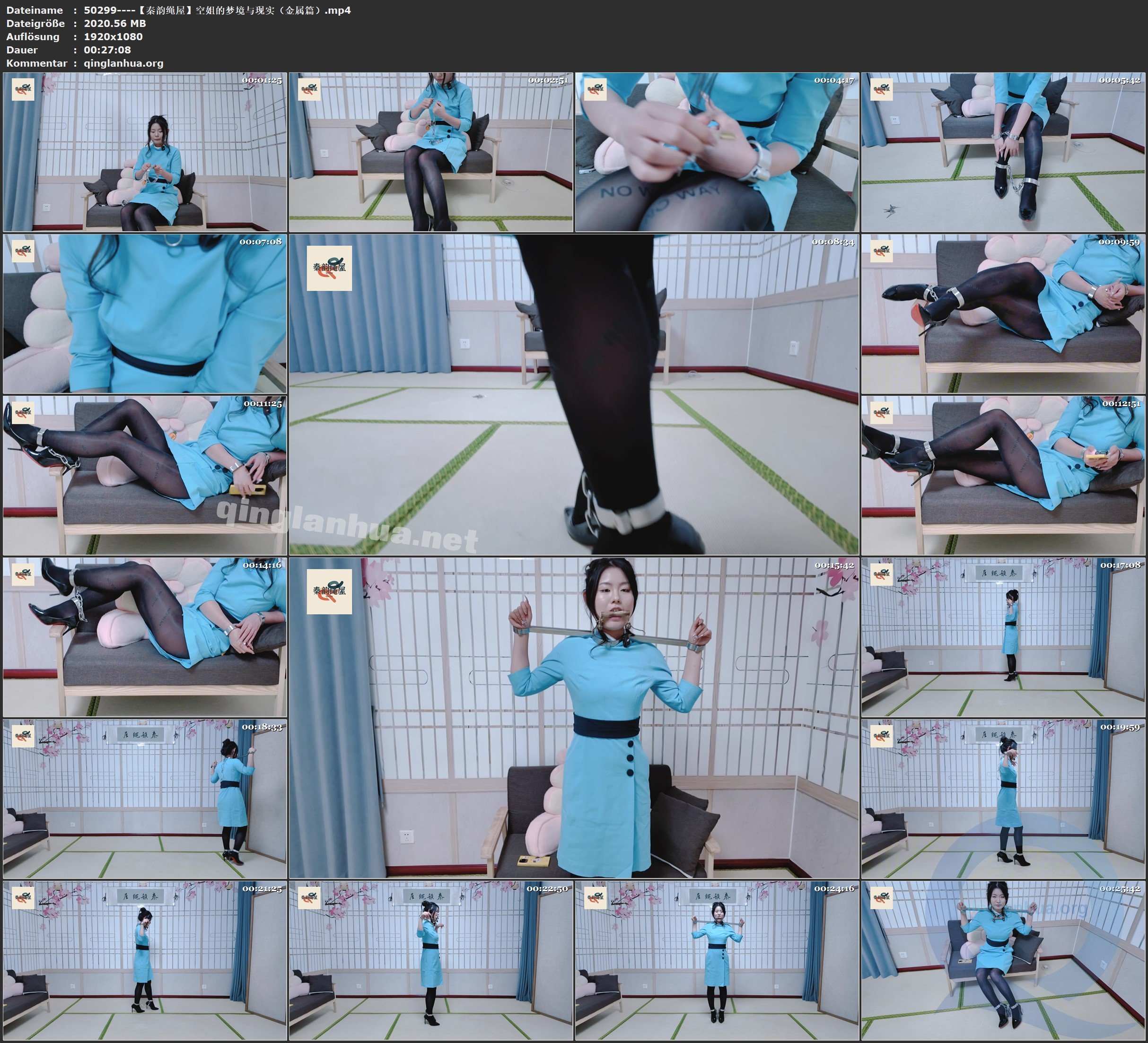Open the large preview at 00:08:34

(573, 394)
